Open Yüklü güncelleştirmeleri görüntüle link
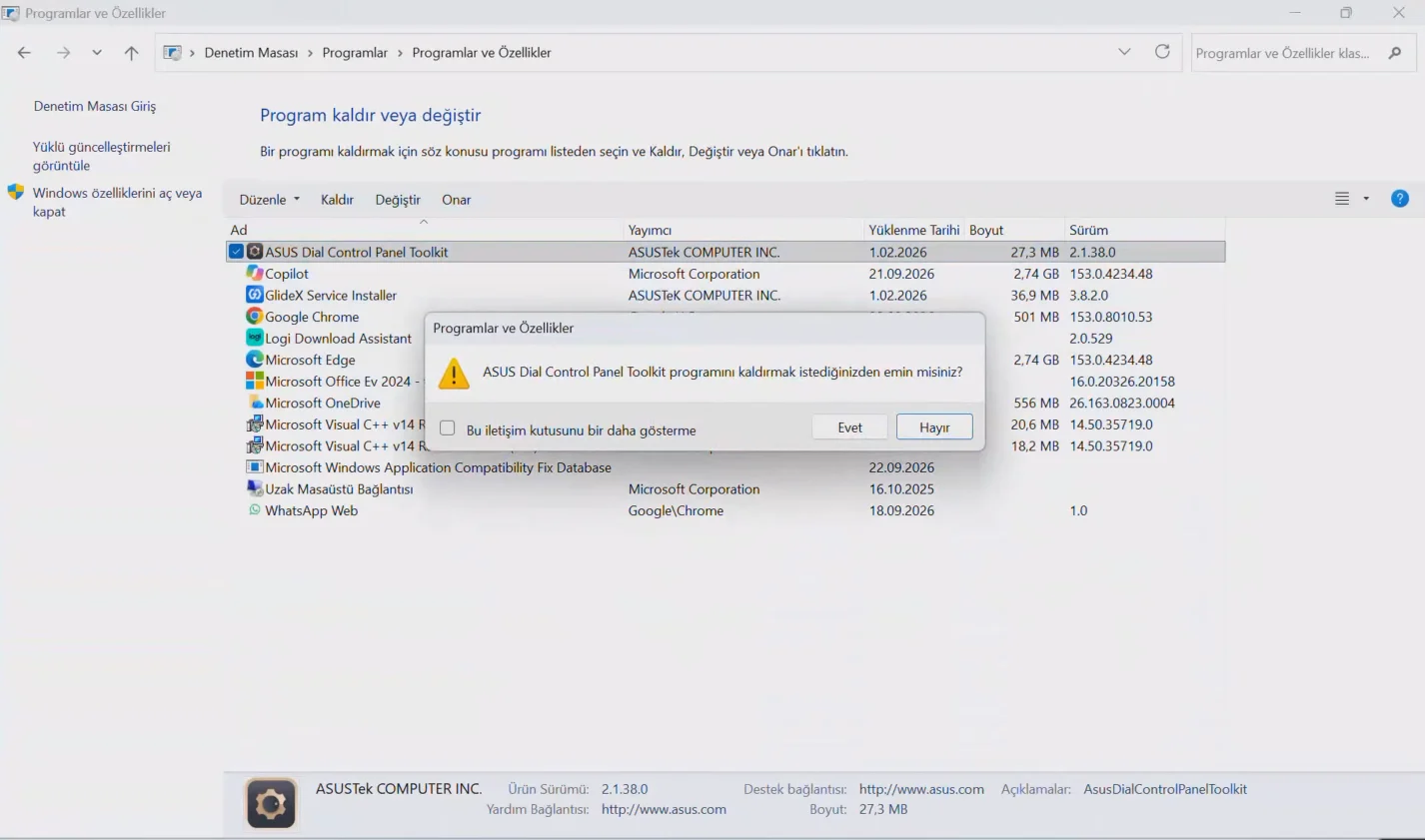The width and height of the screenshot is (1425, 840). tap(101, 156)
